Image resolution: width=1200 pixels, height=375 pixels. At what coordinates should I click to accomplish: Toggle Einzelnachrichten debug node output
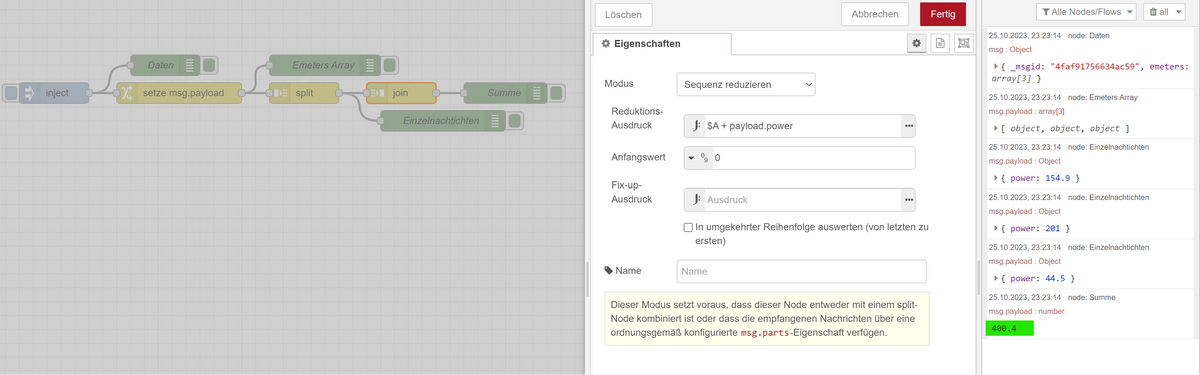pos(515,120)
